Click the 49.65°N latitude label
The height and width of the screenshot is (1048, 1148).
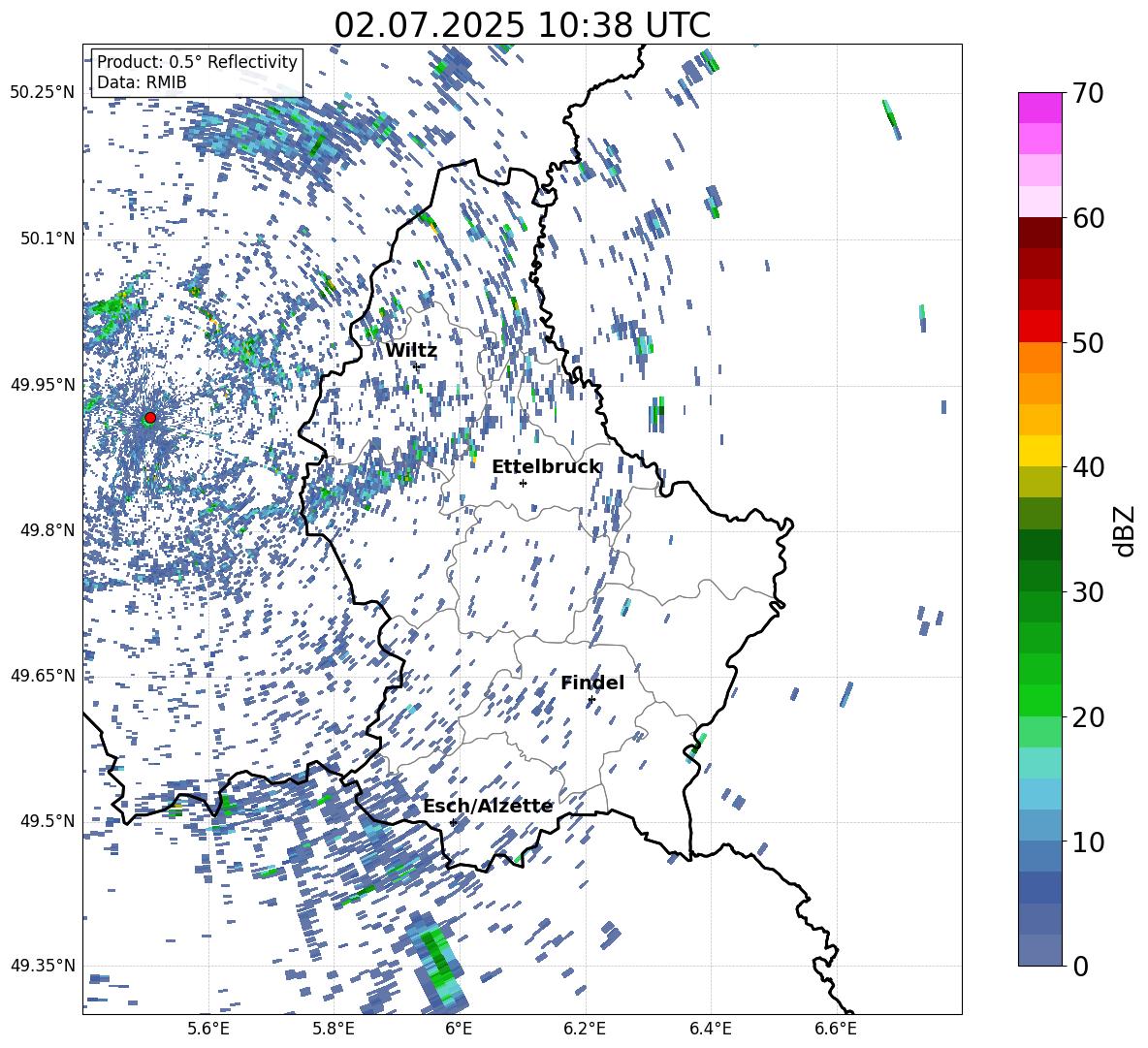pos(43,676)
